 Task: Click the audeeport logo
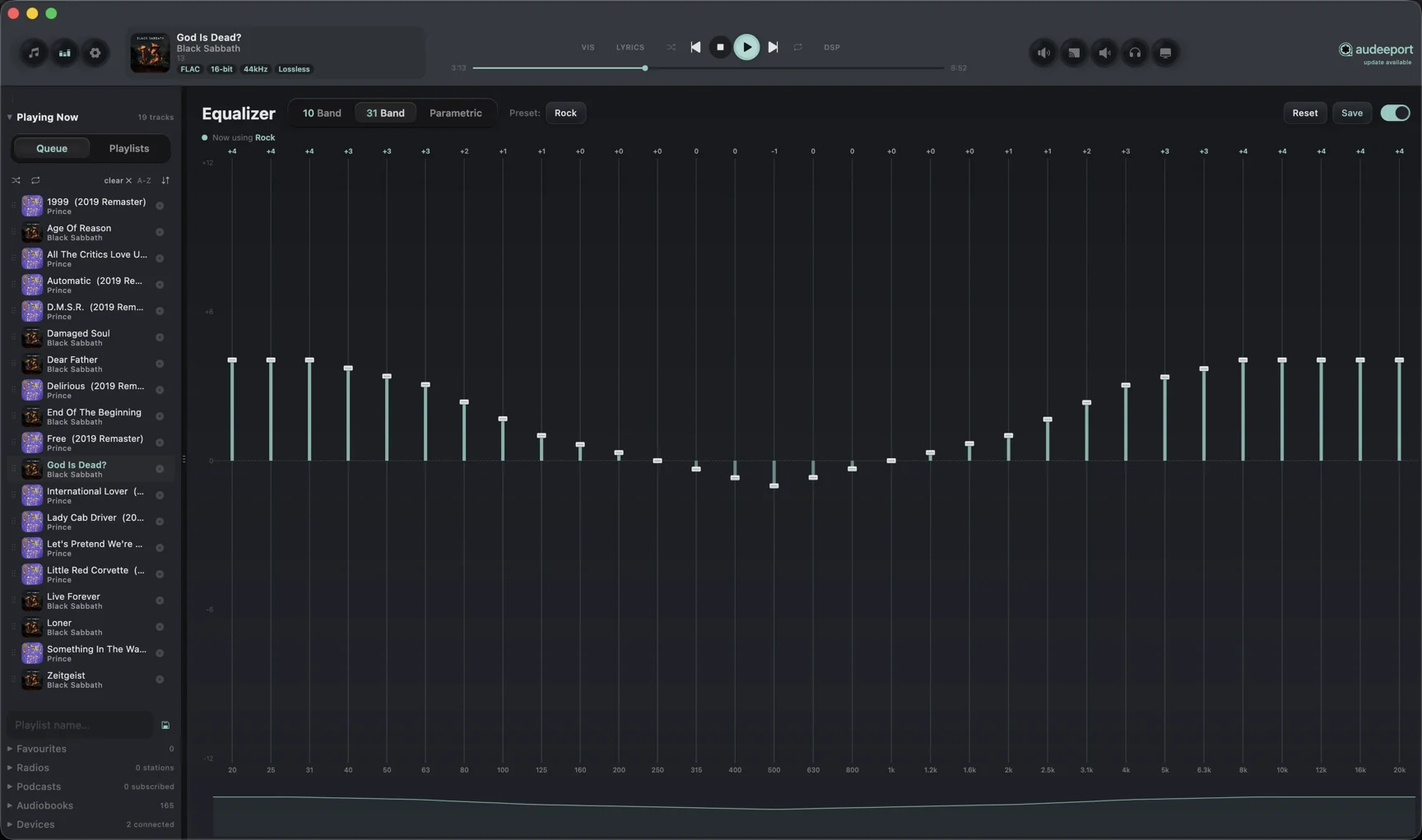tap(1375, 49)
